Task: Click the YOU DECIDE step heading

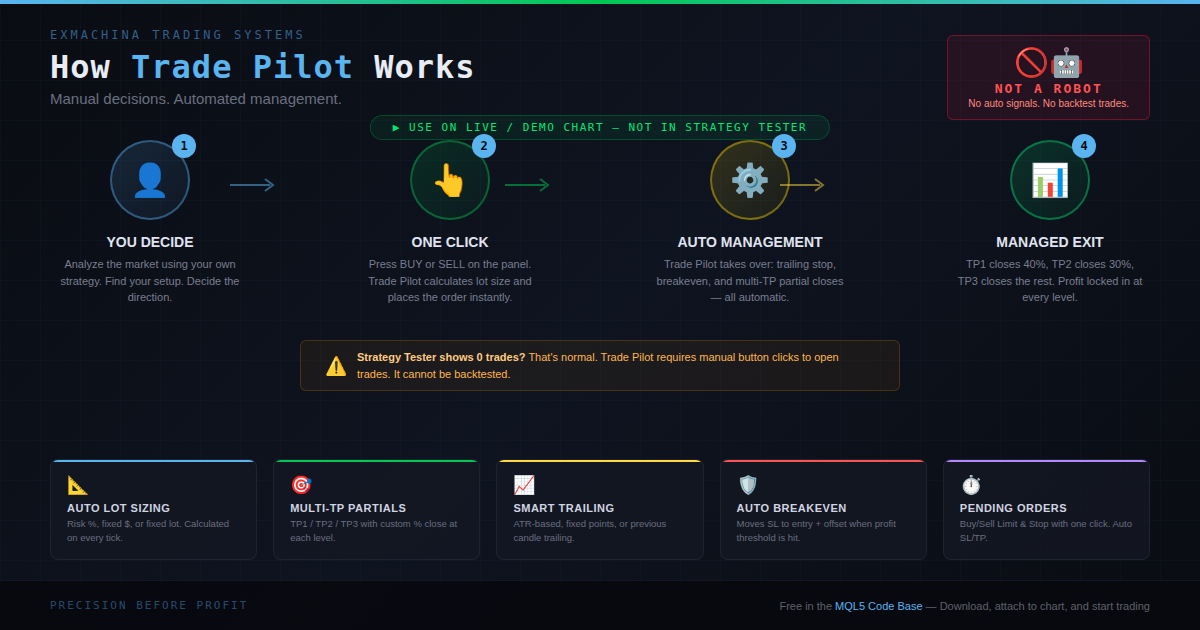Action: 150,242
